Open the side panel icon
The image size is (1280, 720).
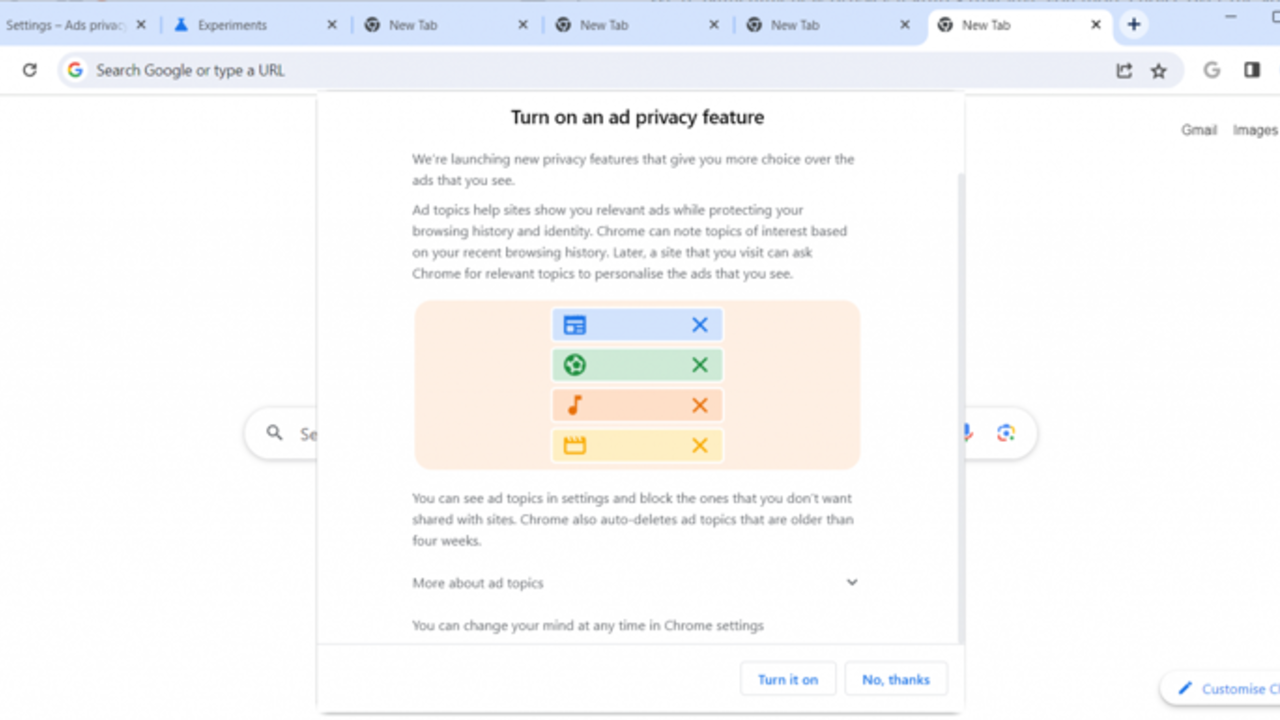(1252, 70)
